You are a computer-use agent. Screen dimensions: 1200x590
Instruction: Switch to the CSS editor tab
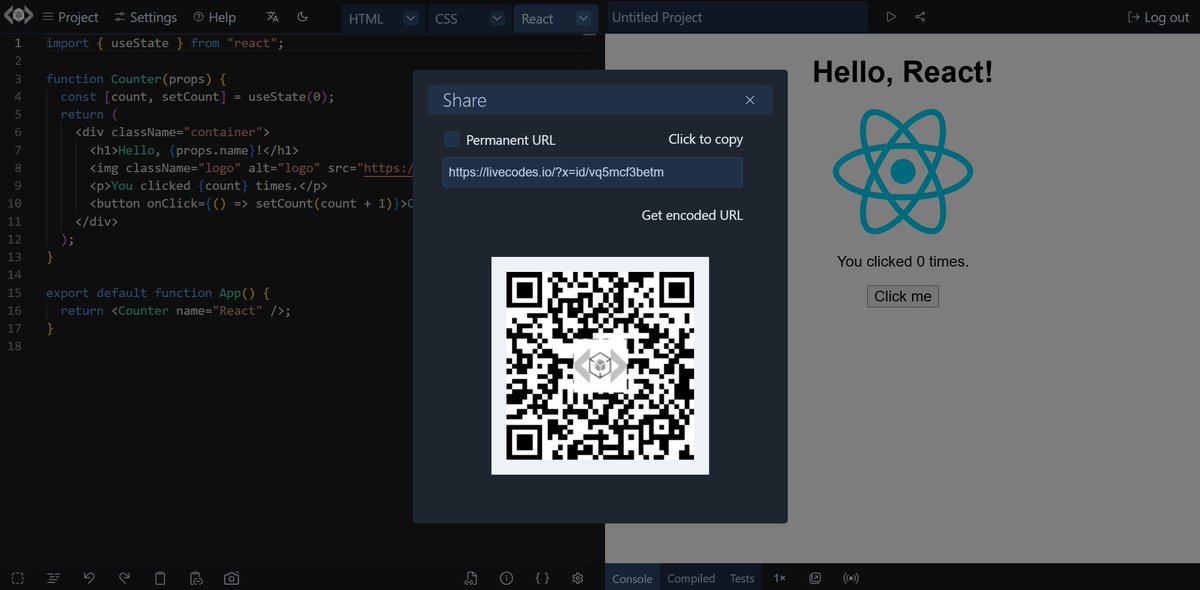(446, 18)
